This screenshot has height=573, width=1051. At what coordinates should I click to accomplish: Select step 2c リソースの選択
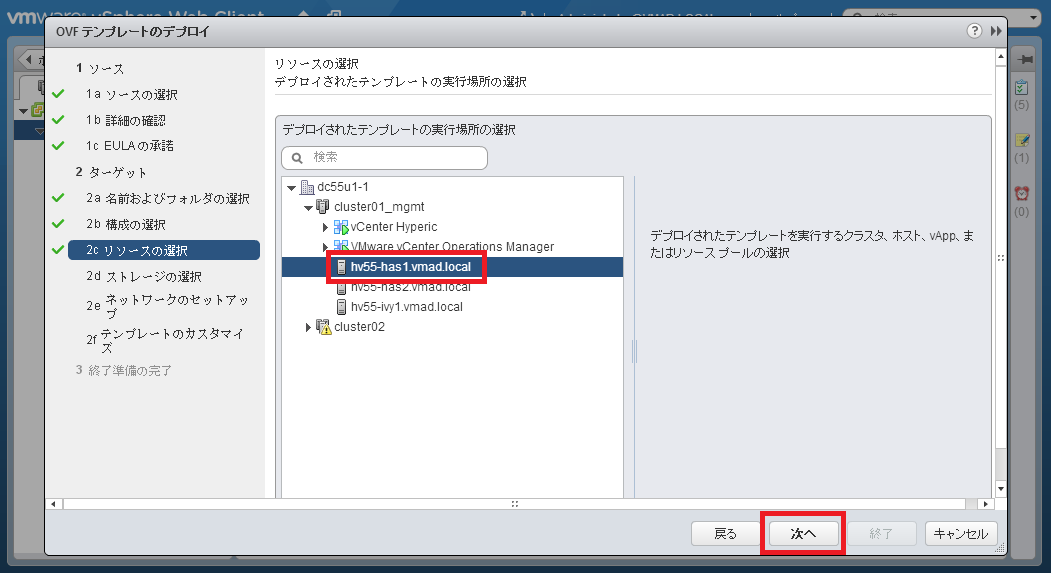(x=164, y=250)
